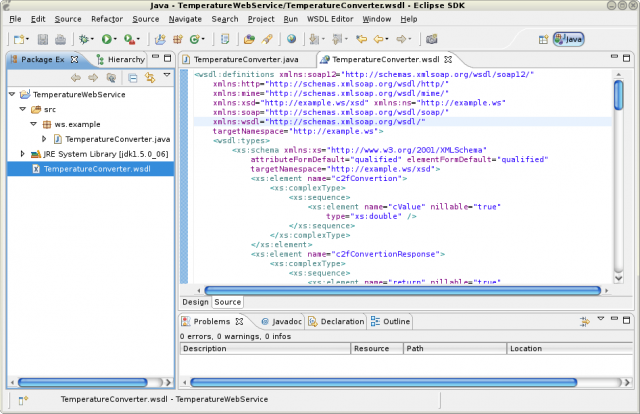The image size is (640, 414).
Task: Click the External Tools run icon
Action: 129,39
